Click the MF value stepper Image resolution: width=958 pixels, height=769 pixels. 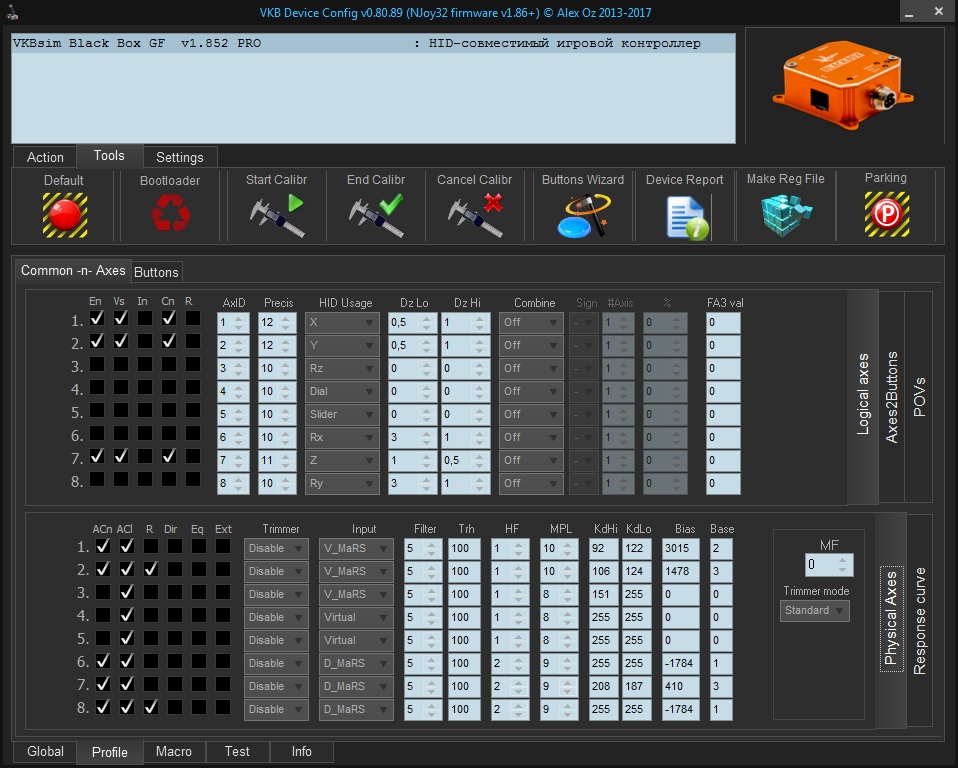point(843,565)
